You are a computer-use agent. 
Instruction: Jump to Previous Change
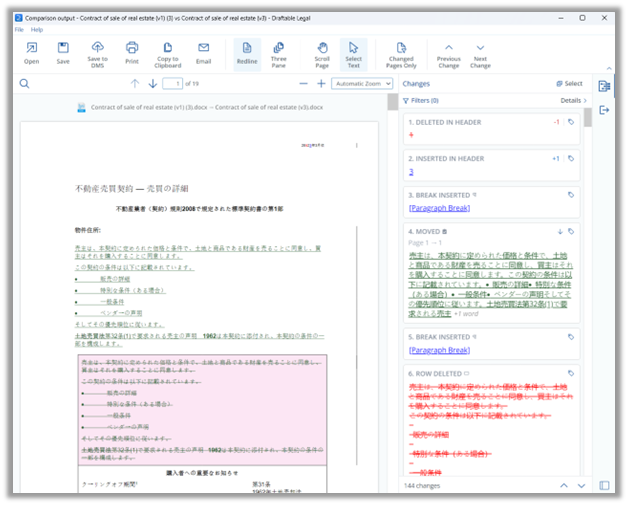449,55
